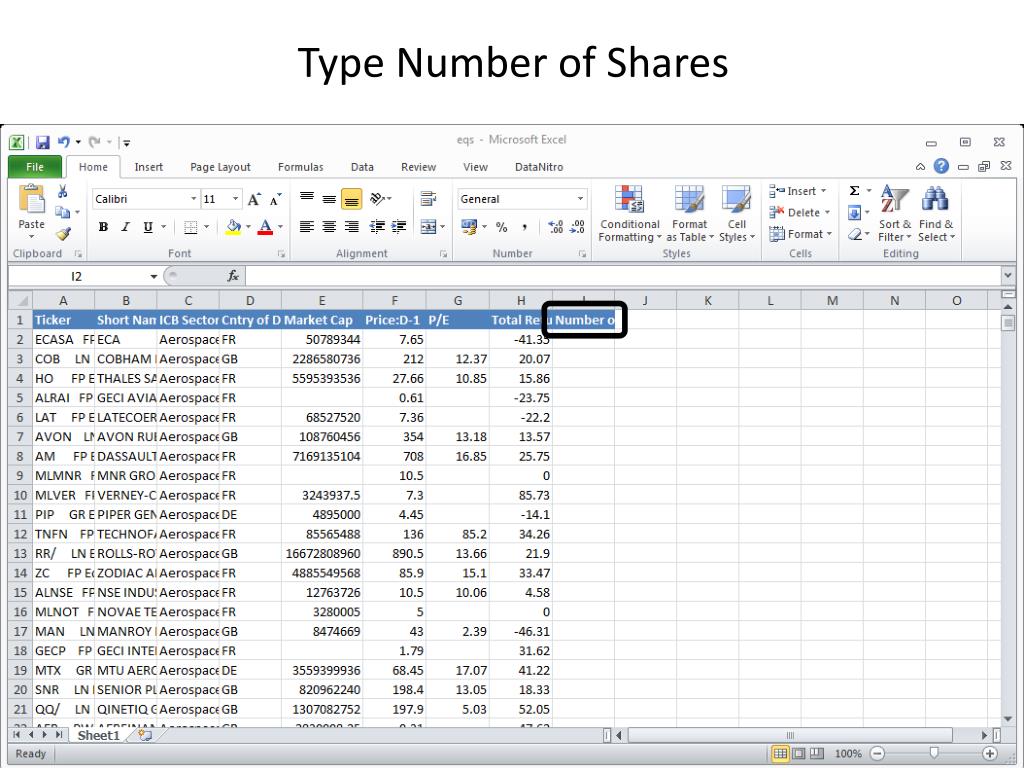Click the Copy icon in Clipboard group
This screenshot has width=1024, height=768.
pos(62,212)
